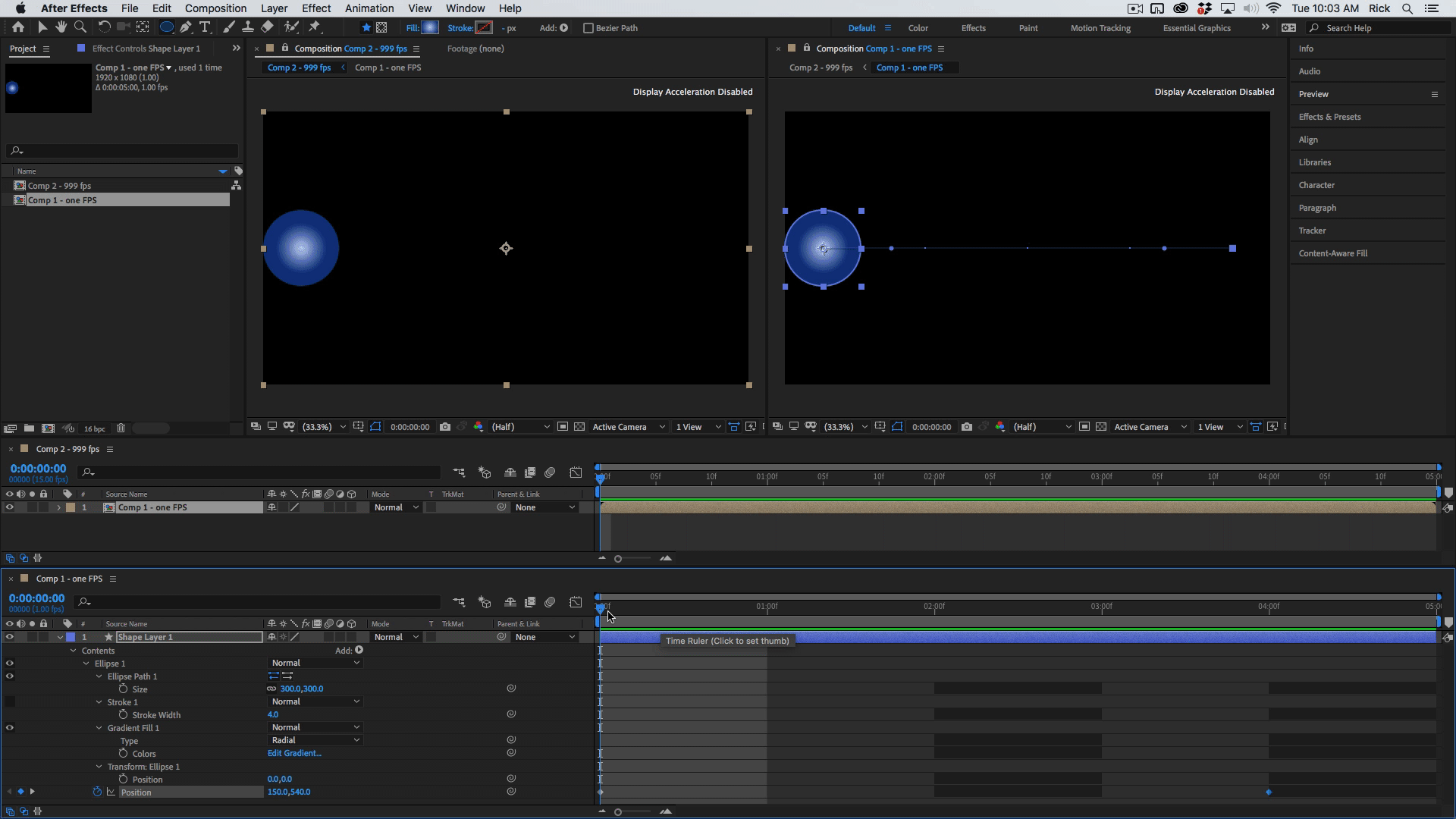Enable the Bezier Path checkbox
Screen dimensions: 1456x819
click(588, 28)
